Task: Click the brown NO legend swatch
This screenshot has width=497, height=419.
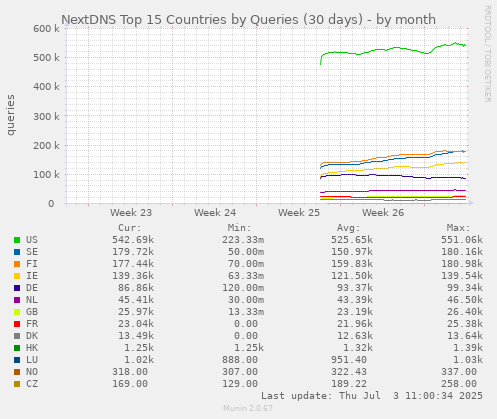Action: tap(17, 372)
